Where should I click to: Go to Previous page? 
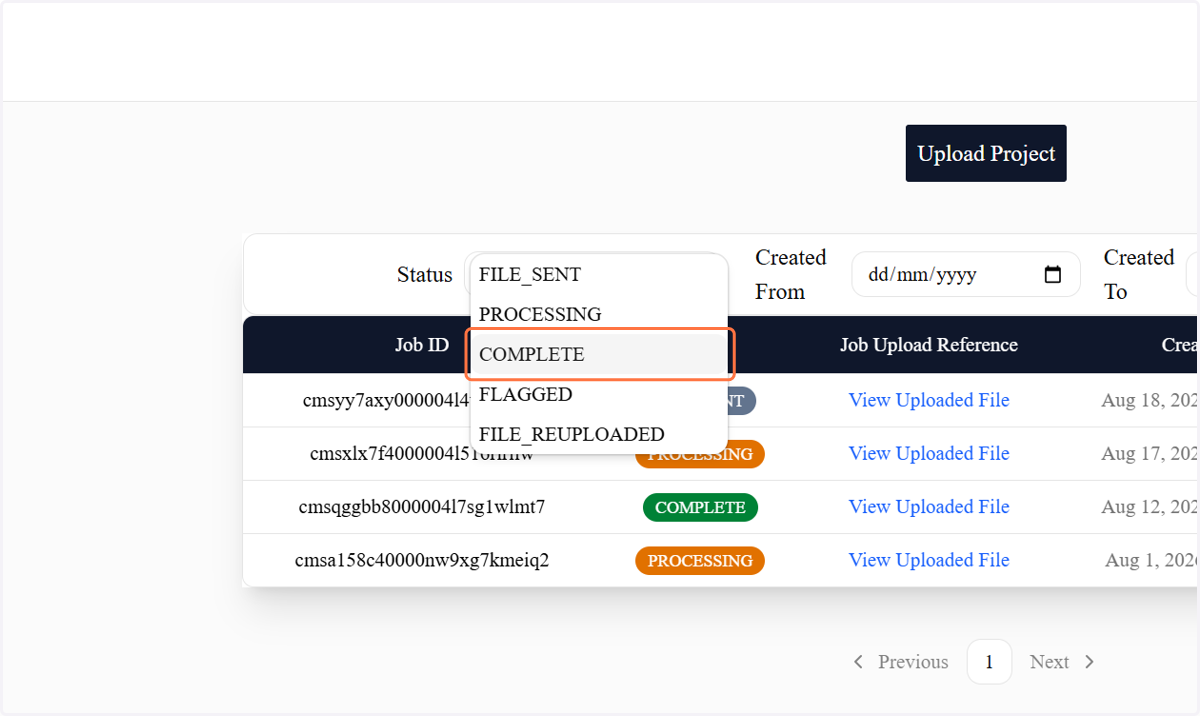(900, 662)
